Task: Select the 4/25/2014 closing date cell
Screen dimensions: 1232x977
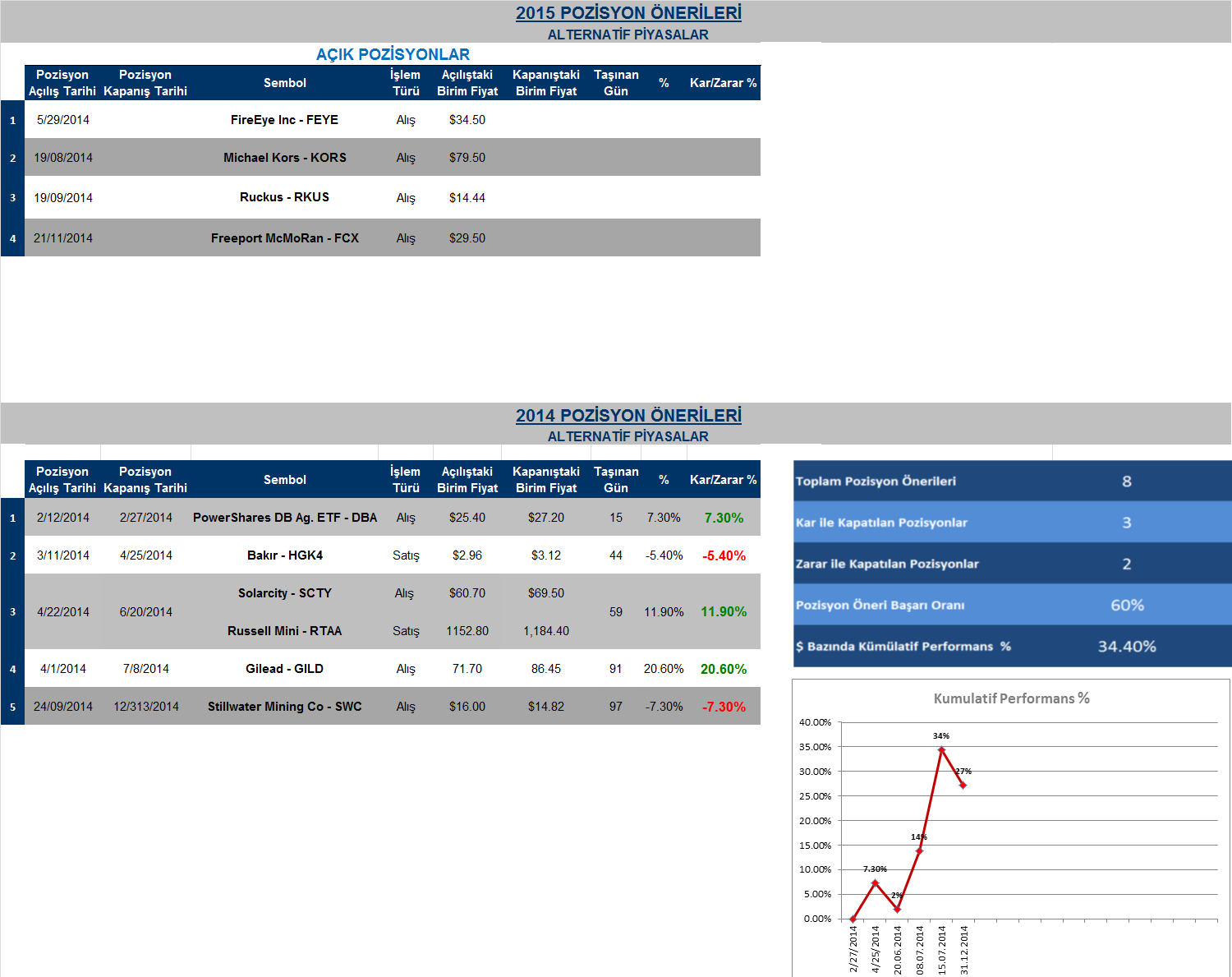Action: coord(146,555)
